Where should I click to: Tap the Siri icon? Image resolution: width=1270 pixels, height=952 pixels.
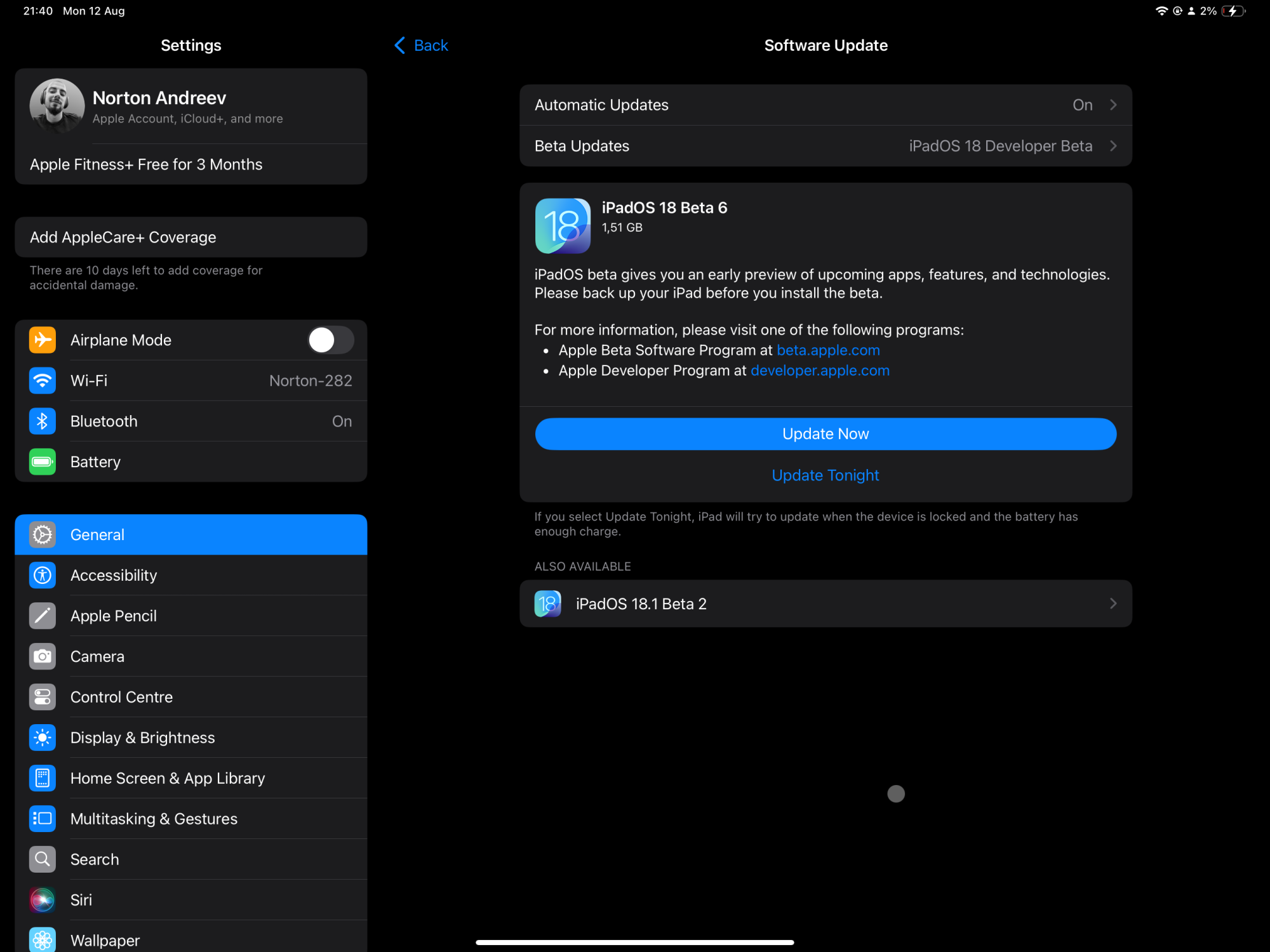click(43, 900)
